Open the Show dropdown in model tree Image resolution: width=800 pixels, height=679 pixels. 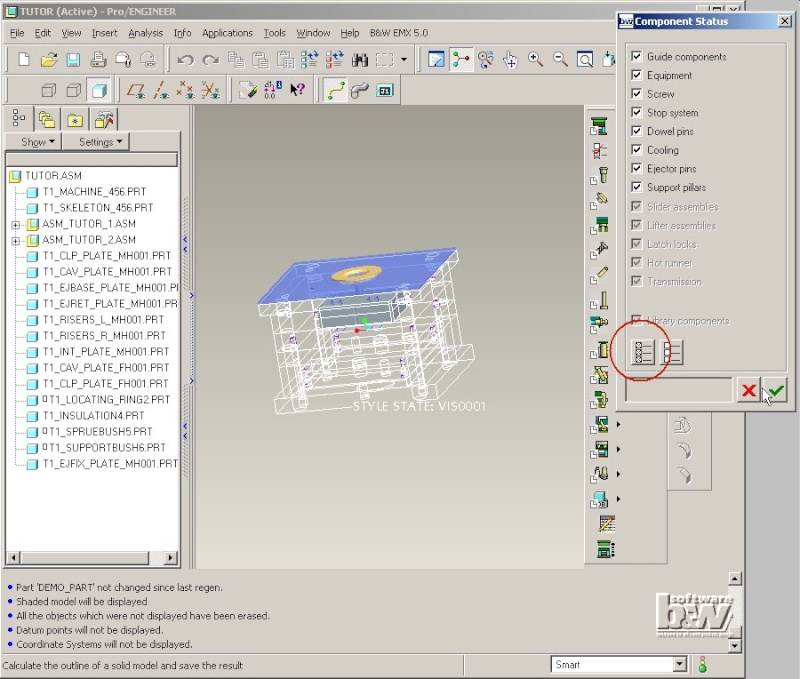[34, 142]
